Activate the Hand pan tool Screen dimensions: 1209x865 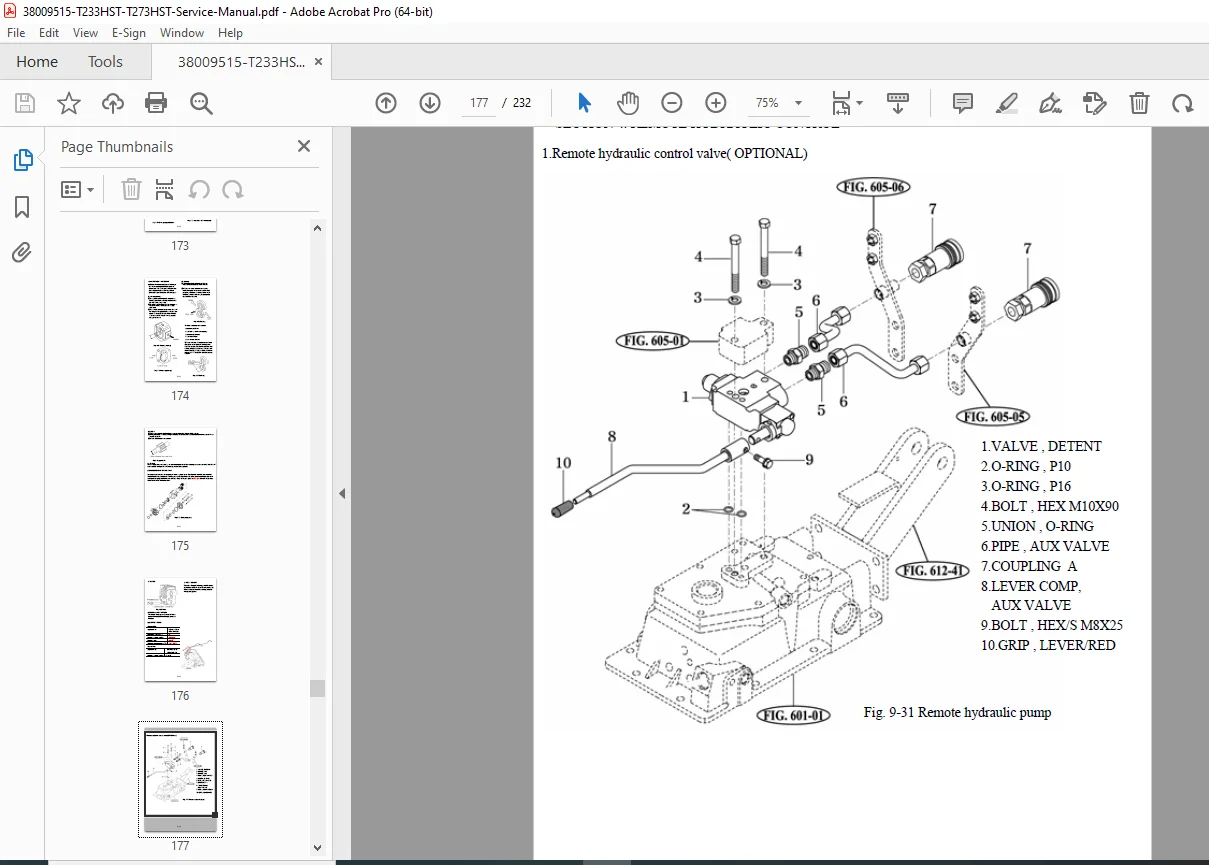628,103
